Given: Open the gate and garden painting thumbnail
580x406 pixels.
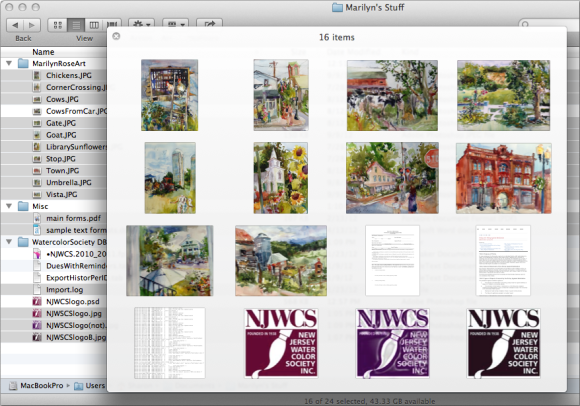Looking at the screenshot, I should [x=503, y=95].
